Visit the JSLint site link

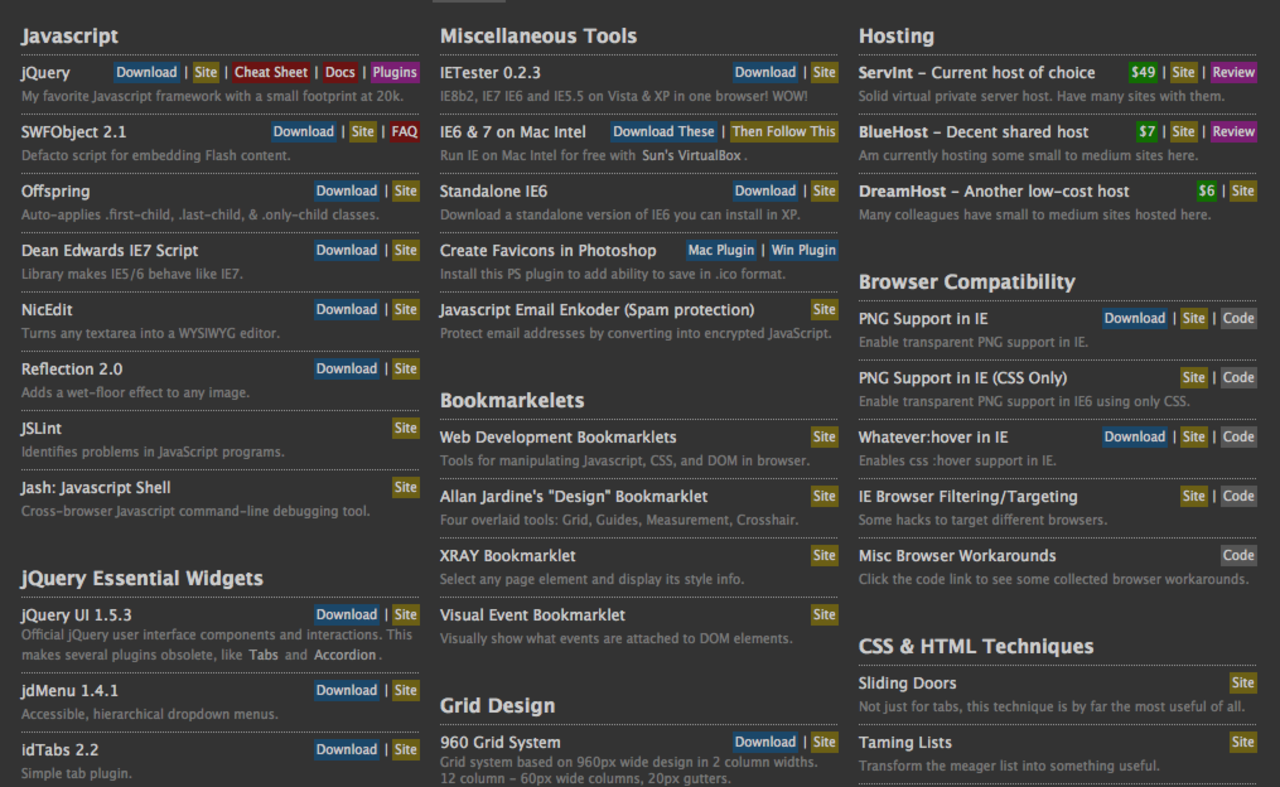[x=405, y=428]
